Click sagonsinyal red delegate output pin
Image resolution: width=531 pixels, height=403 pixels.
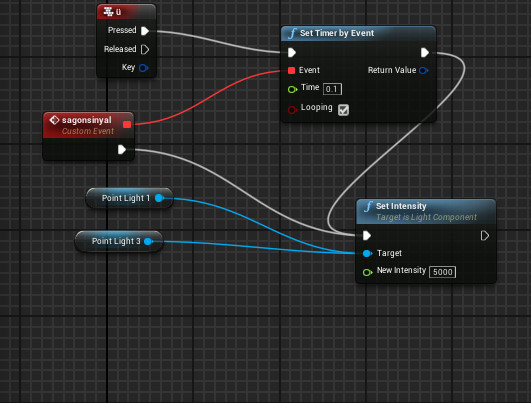tap(127, 125)
